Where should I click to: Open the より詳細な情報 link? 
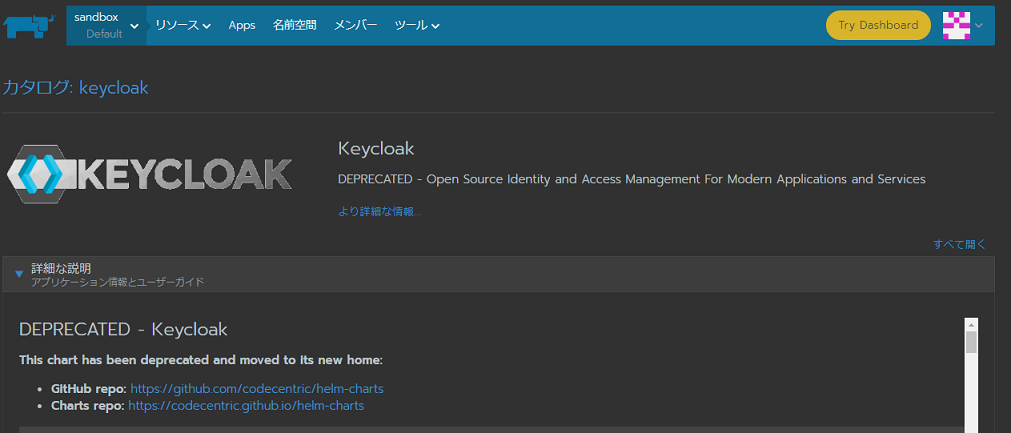pyautogui.click(x=379, y=211)
